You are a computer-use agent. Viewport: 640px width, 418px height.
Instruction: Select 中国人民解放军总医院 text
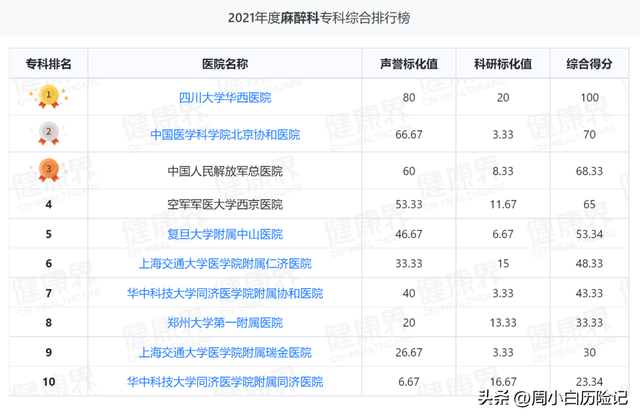225,171
